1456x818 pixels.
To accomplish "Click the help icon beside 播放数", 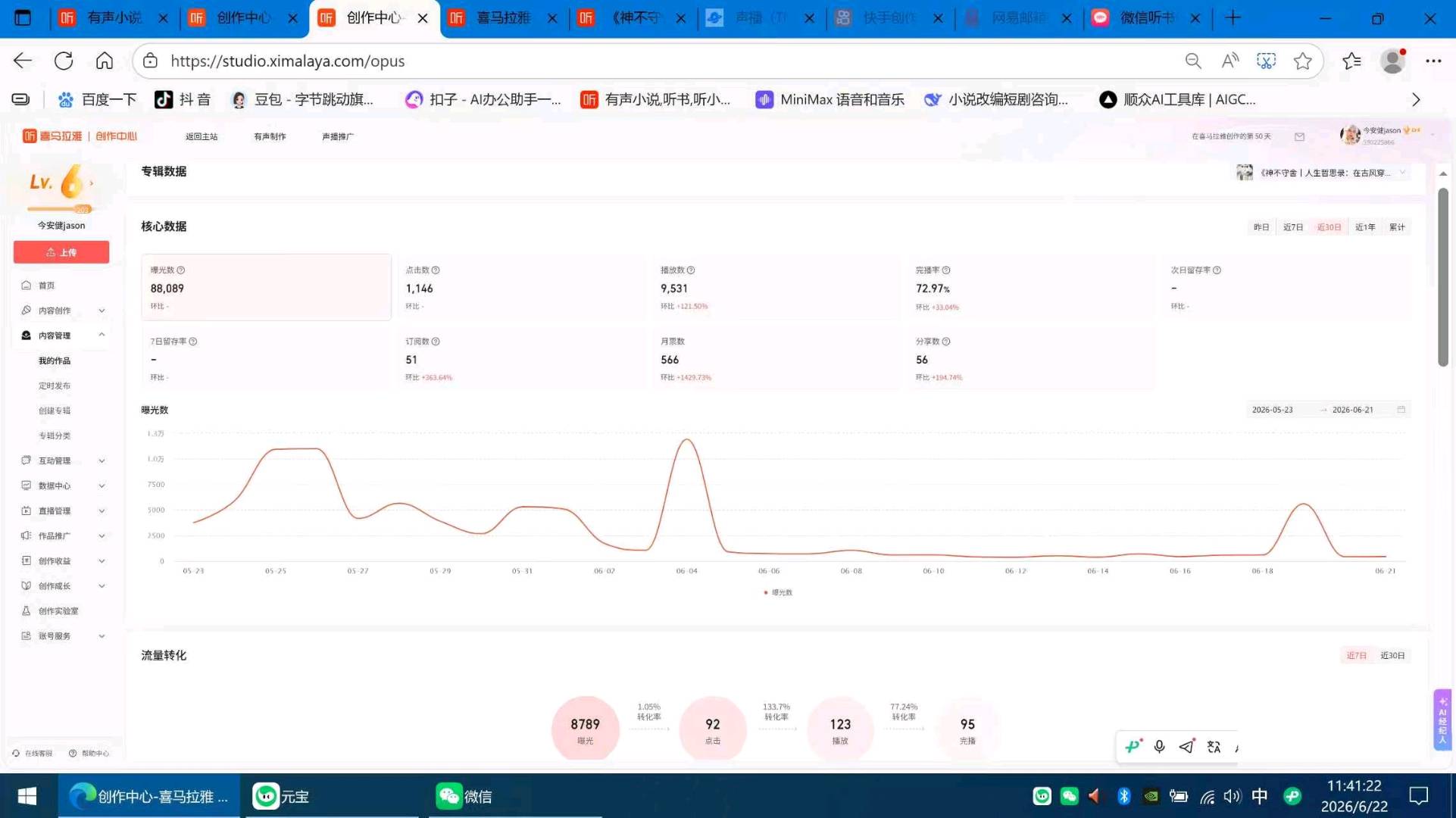I will click(691, 270).
